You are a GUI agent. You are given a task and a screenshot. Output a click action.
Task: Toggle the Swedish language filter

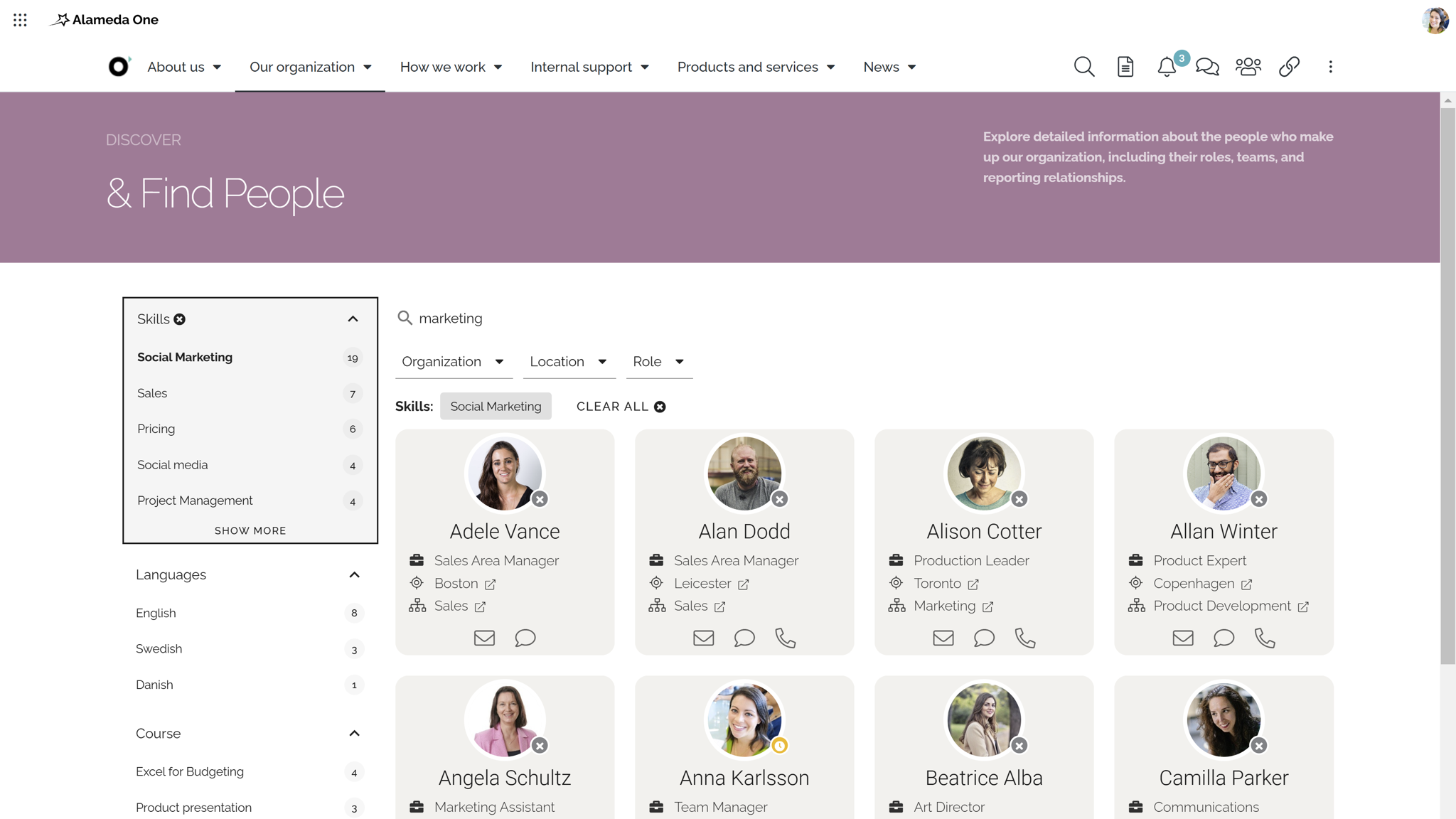point(250,648)
